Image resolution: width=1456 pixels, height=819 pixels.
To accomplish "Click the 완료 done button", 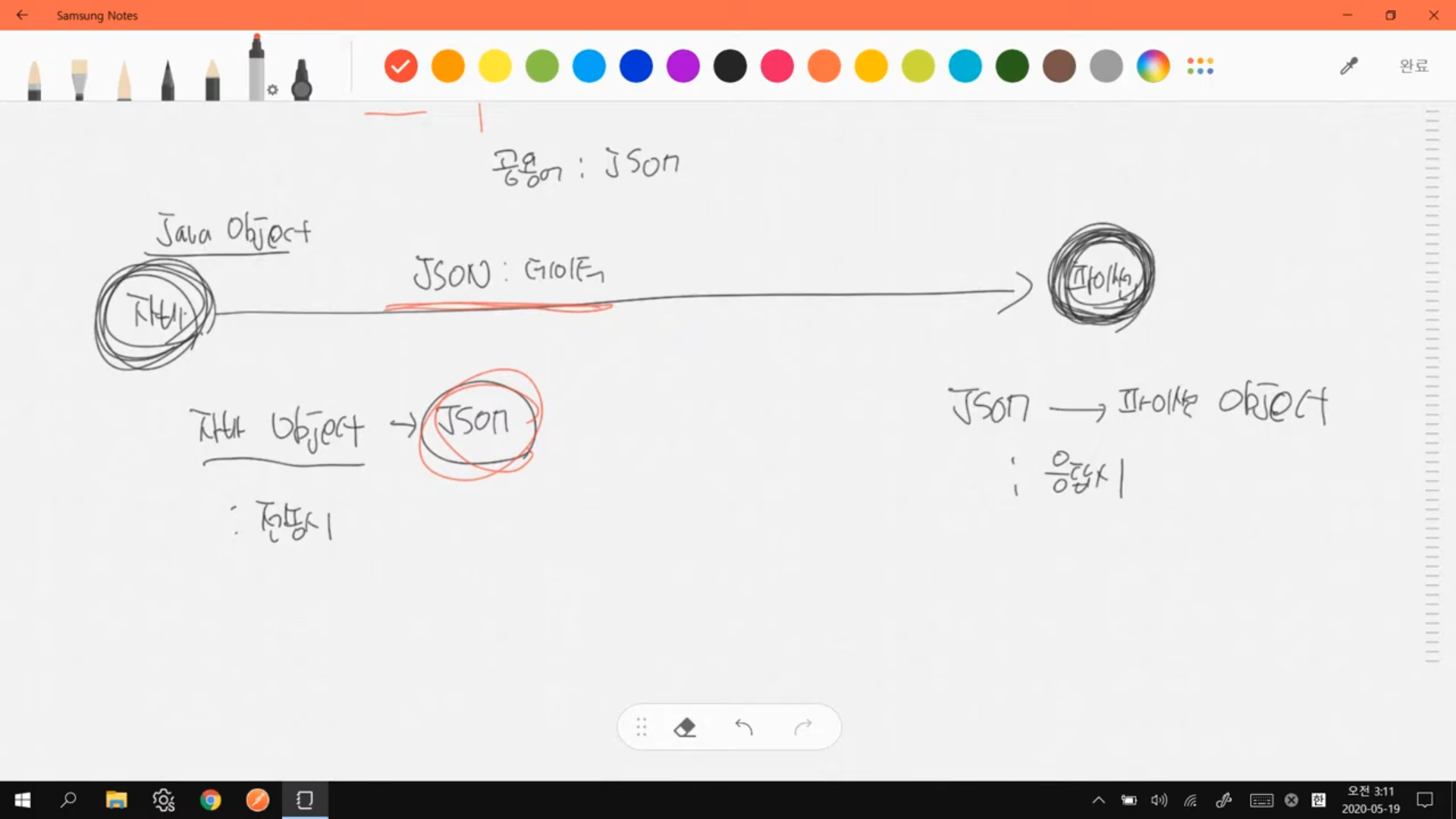I will pyautogui.click(x=1414, y=67).
